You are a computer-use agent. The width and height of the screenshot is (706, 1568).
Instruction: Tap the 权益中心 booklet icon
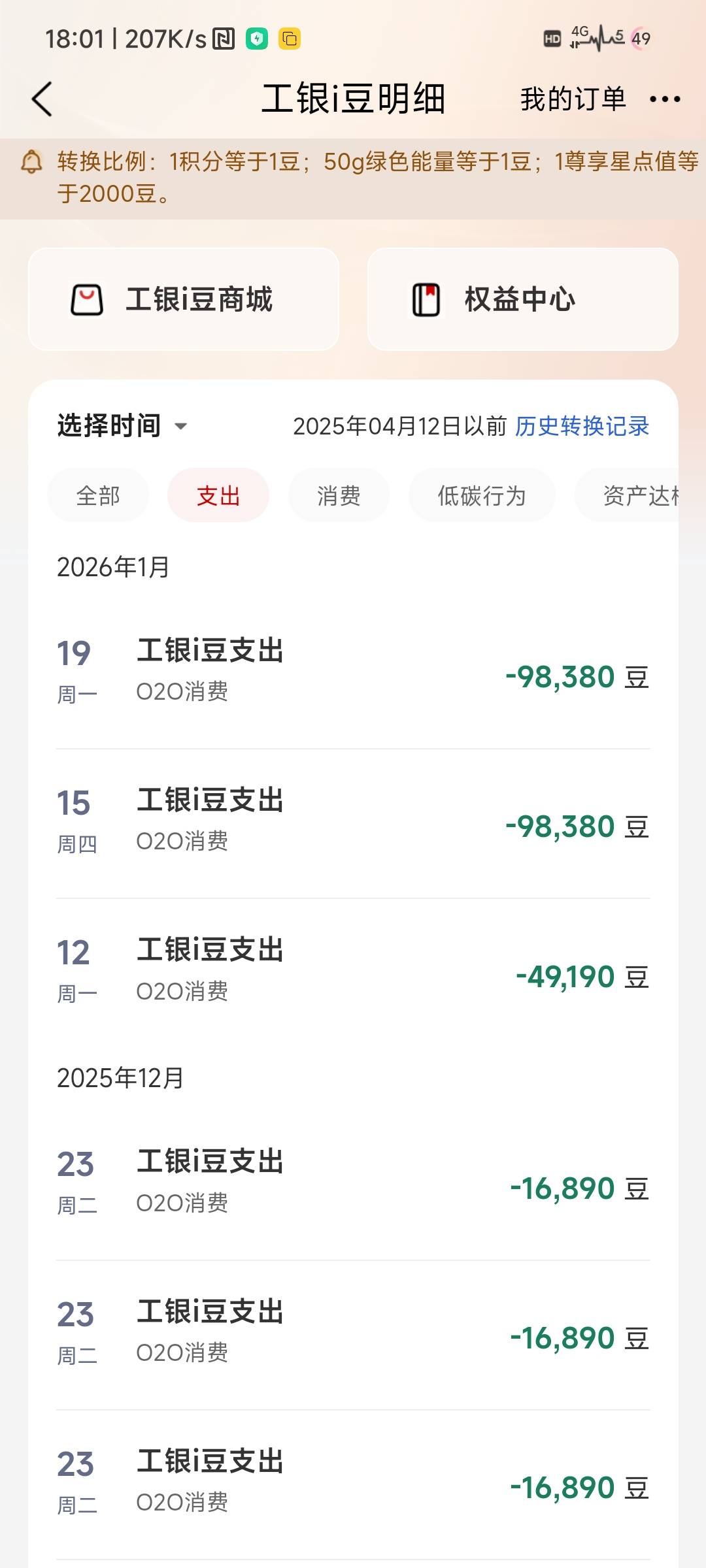pyautogui.click(x=426, y=300)
